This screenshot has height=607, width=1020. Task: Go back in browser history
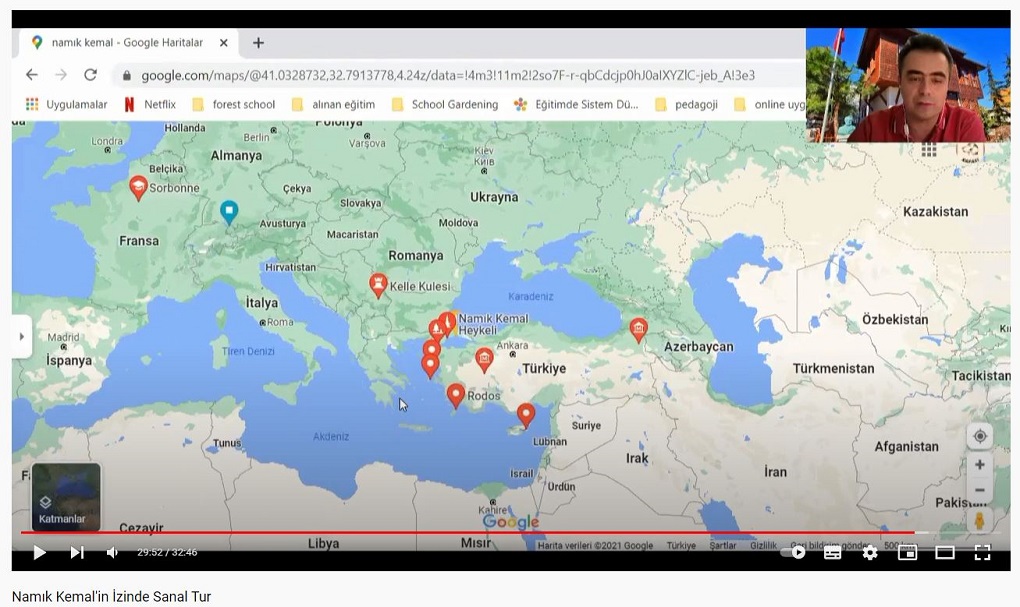[x=31, y=75]
